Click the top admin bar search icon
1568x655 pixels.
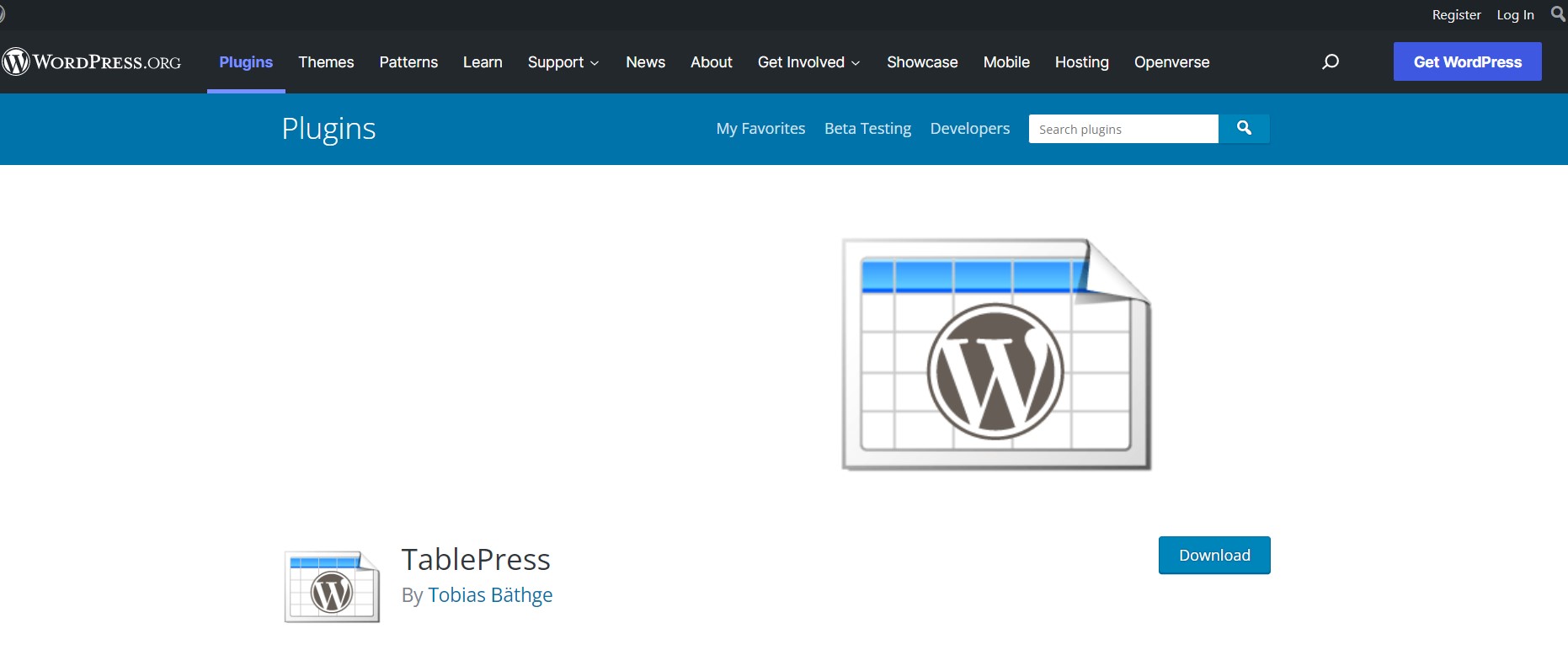tap(1558, 14)
